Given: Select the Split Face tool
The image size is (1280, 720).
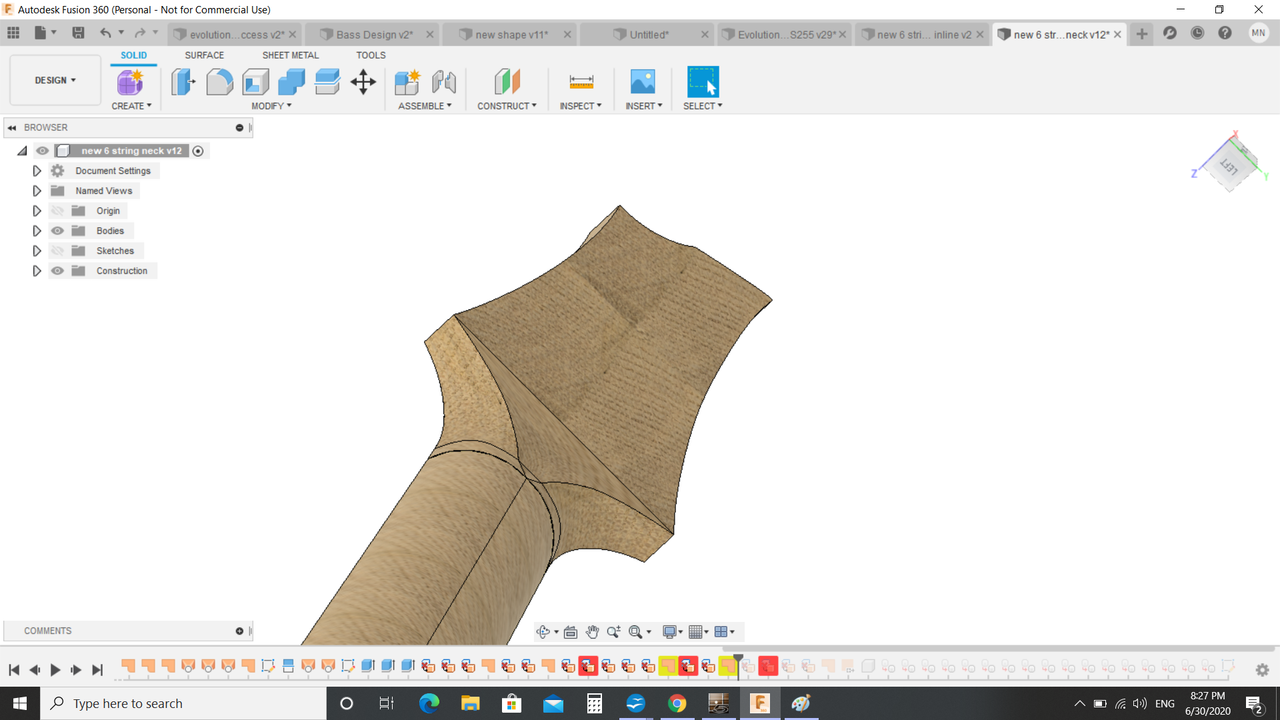Looking at the screenshot, I should pyautogui.click(x=327, y=81).
